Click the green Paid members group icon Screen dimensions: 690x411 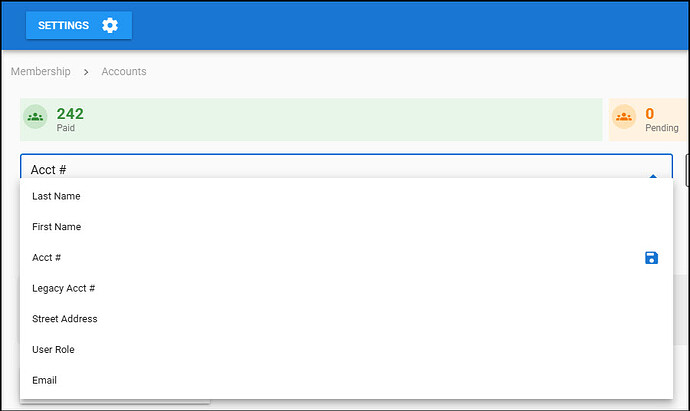36,117
